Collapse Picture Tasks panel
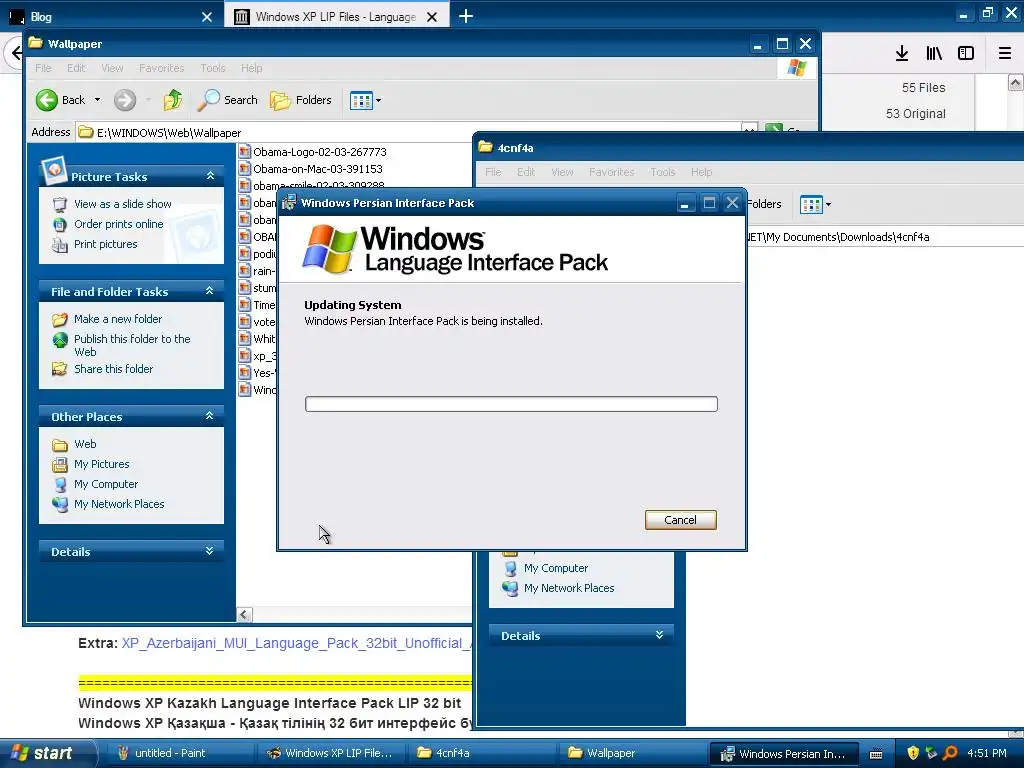The width and height of the screenshot is (1024, 768). [210, 176]
